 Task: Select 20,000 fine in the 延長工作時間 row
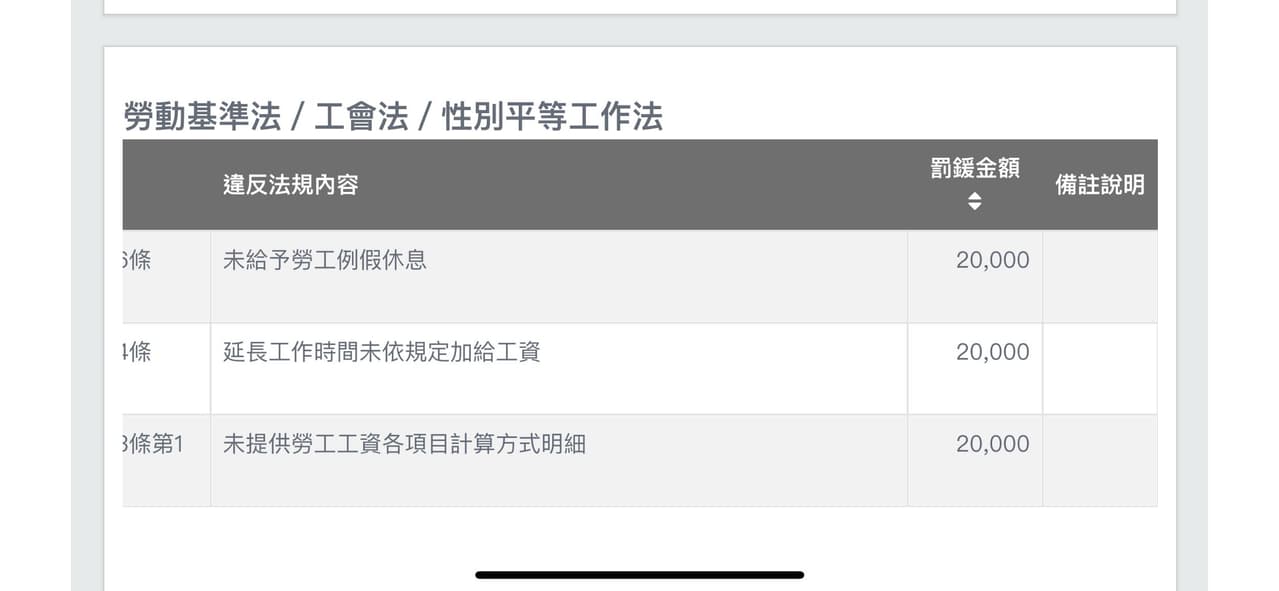[x=992, y=352]
